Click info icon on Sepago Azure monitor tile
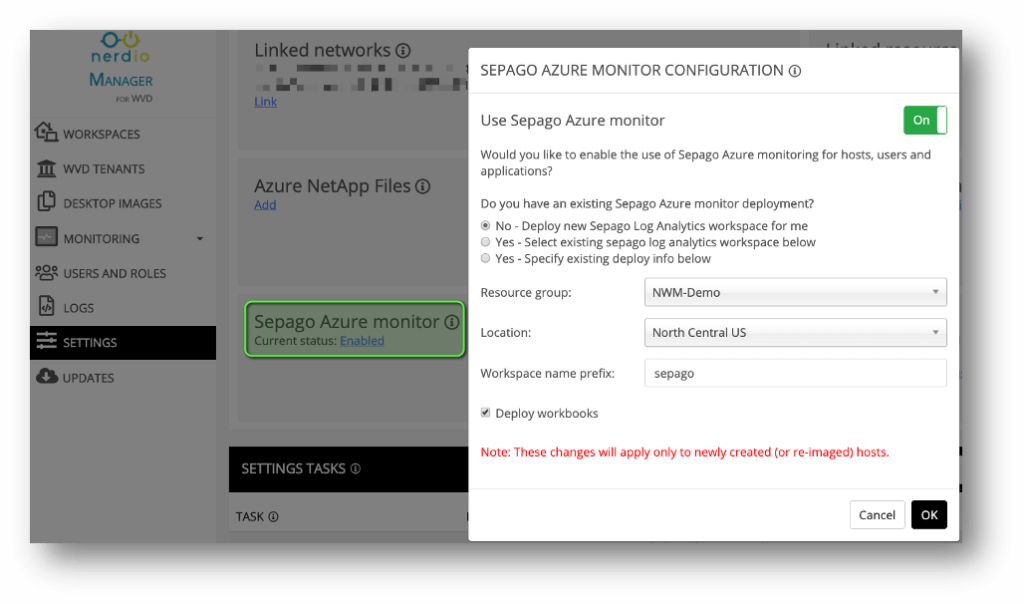 (451, 322)
